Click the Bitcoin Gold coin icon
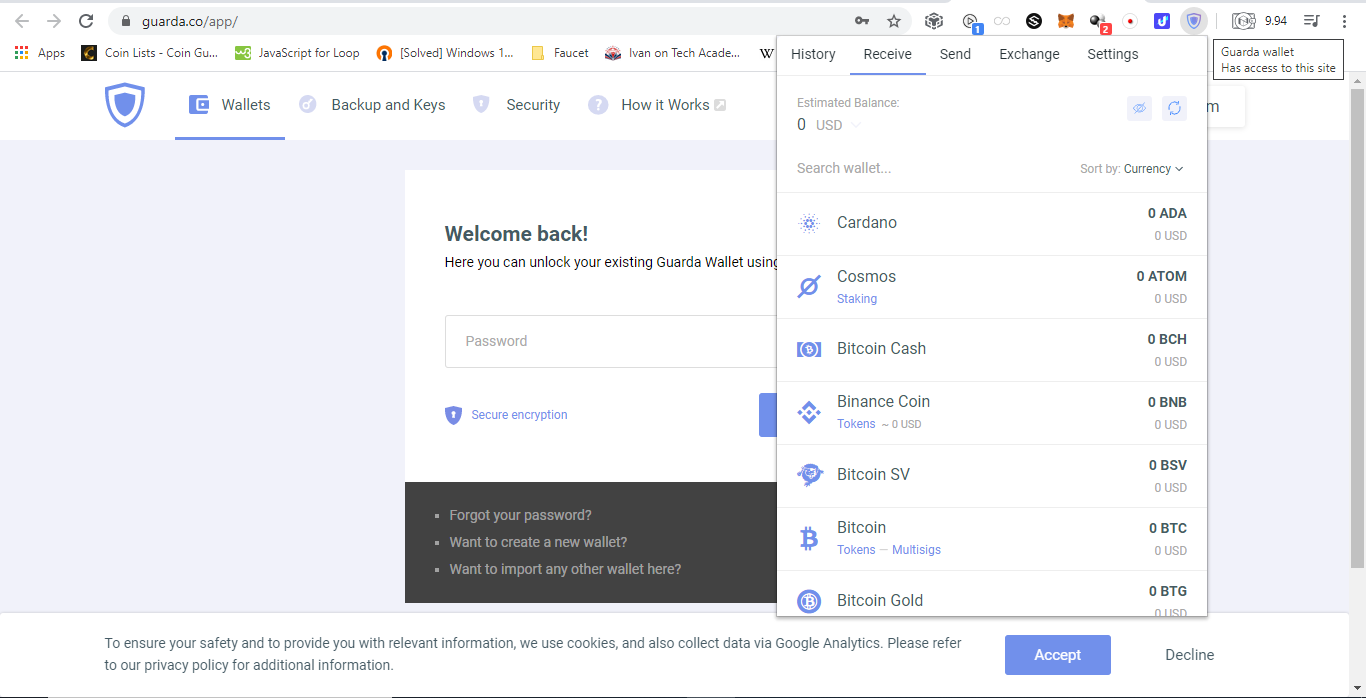The height and width of the screenshot is (698, 1366). [x=809, y=601]
